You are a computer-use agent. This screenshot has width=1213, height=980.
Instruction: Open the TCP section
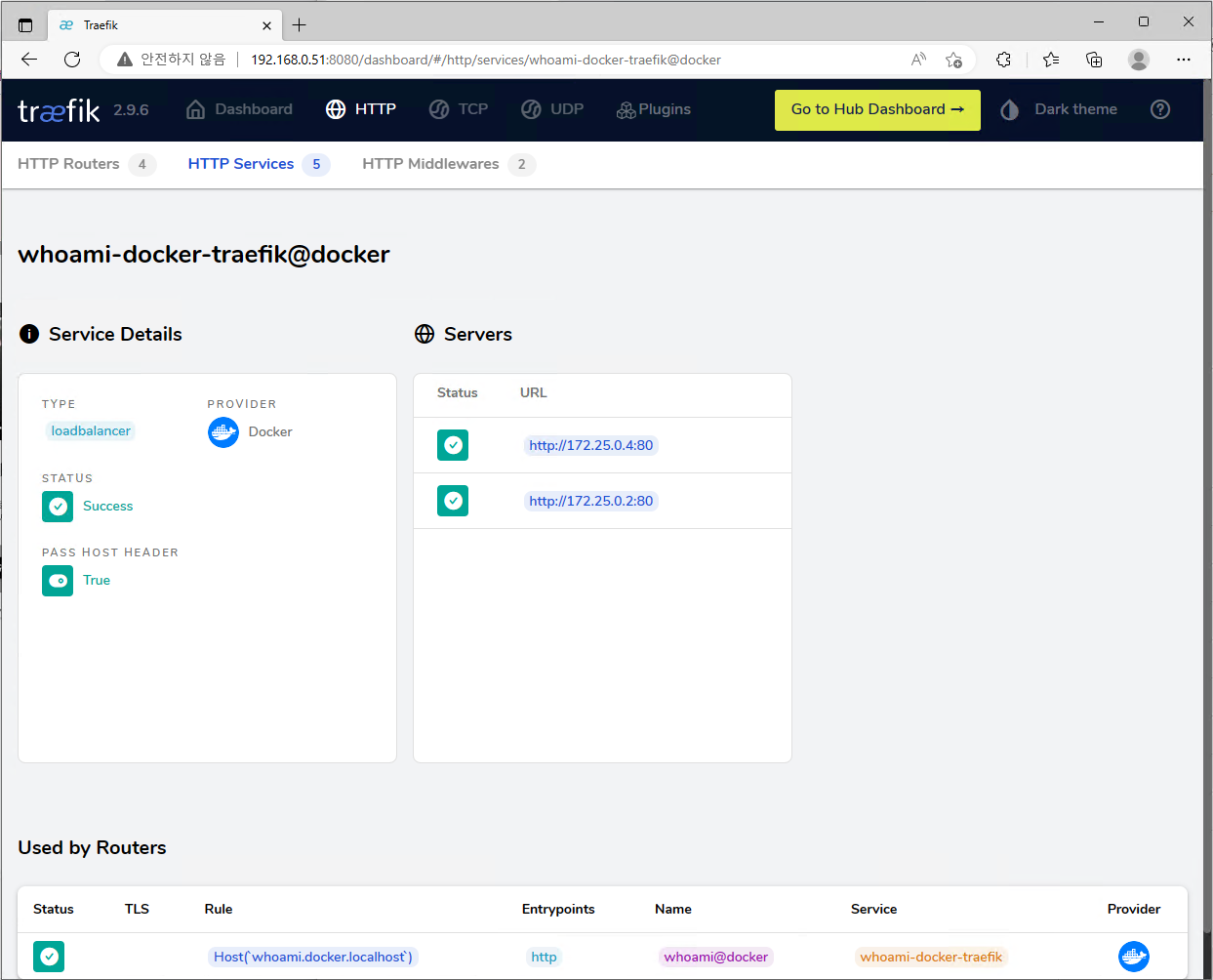pyautogui.click(x=459, y=109)
